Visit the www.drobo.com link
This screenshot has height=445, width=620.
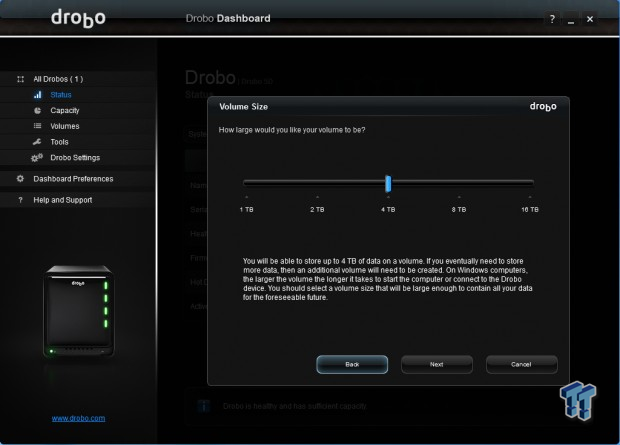(78, 418)
